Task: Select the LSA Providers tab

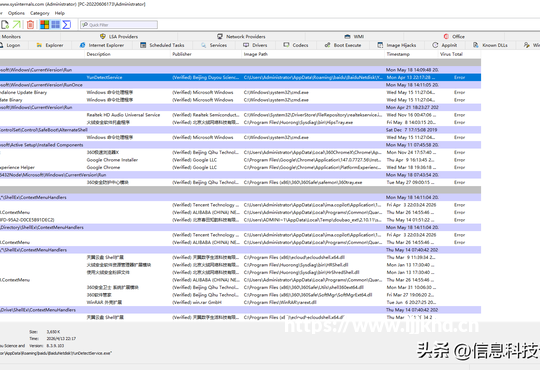Action: coord(119,37)
